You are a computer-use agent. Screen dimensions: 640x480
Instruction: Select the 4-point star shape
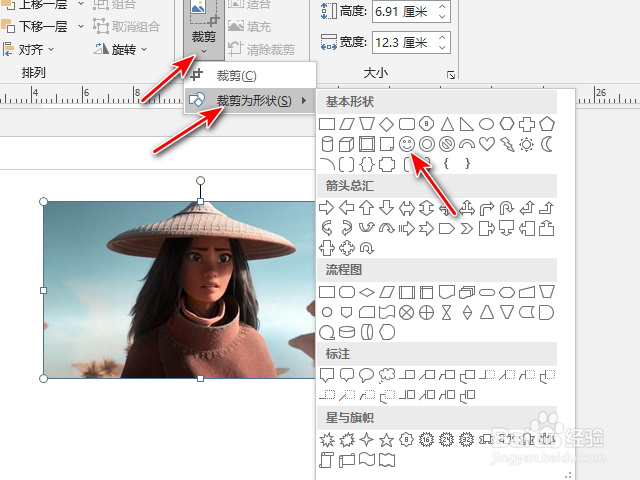click(366, 440)
